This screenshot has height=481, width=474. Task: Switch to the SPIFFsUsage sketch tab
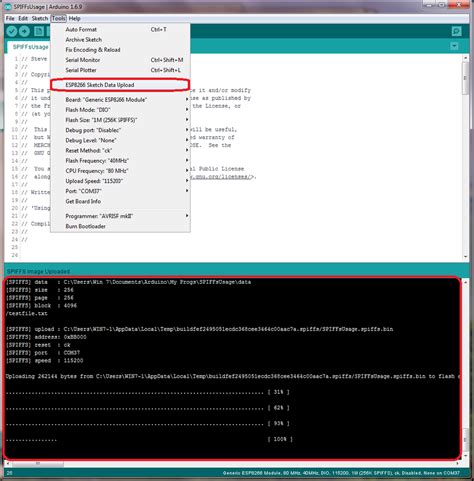pyautogui.click(x=30, y=47)
